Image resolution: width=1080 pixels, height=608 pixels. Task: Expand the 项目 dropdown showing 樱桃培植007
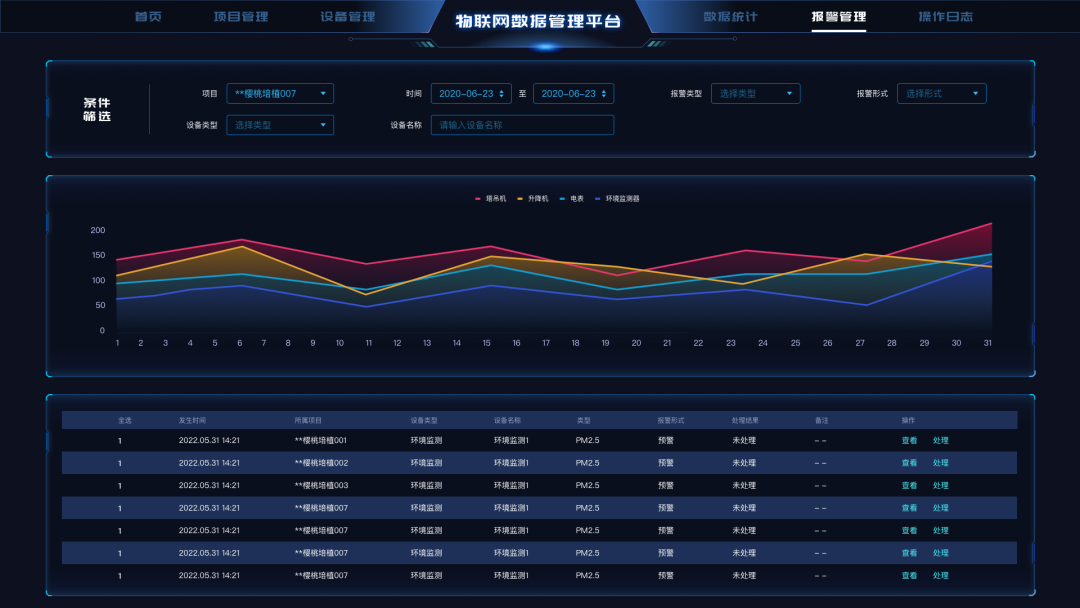click(x=280, y=94)
